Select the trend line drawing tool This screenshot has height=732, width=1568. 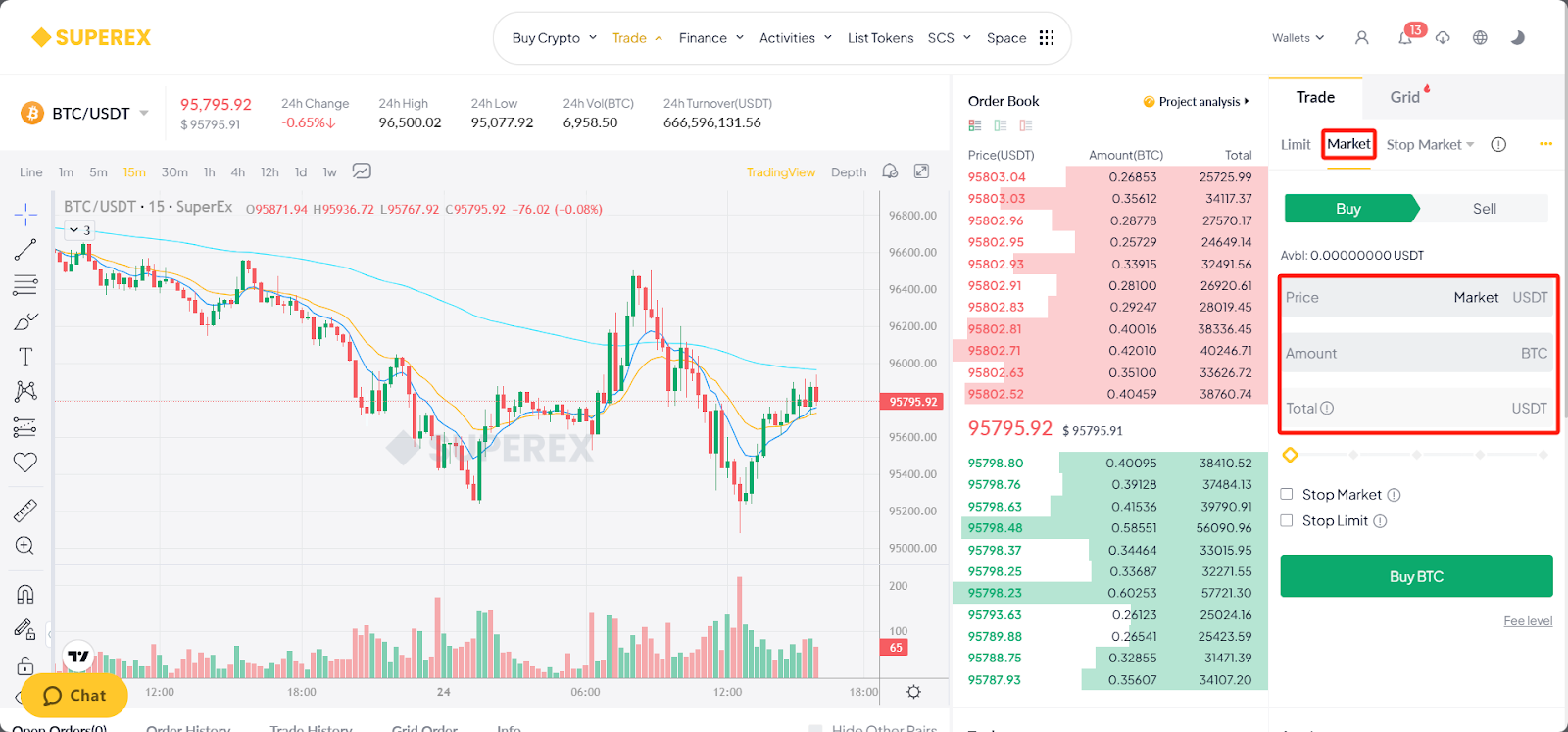25,250
